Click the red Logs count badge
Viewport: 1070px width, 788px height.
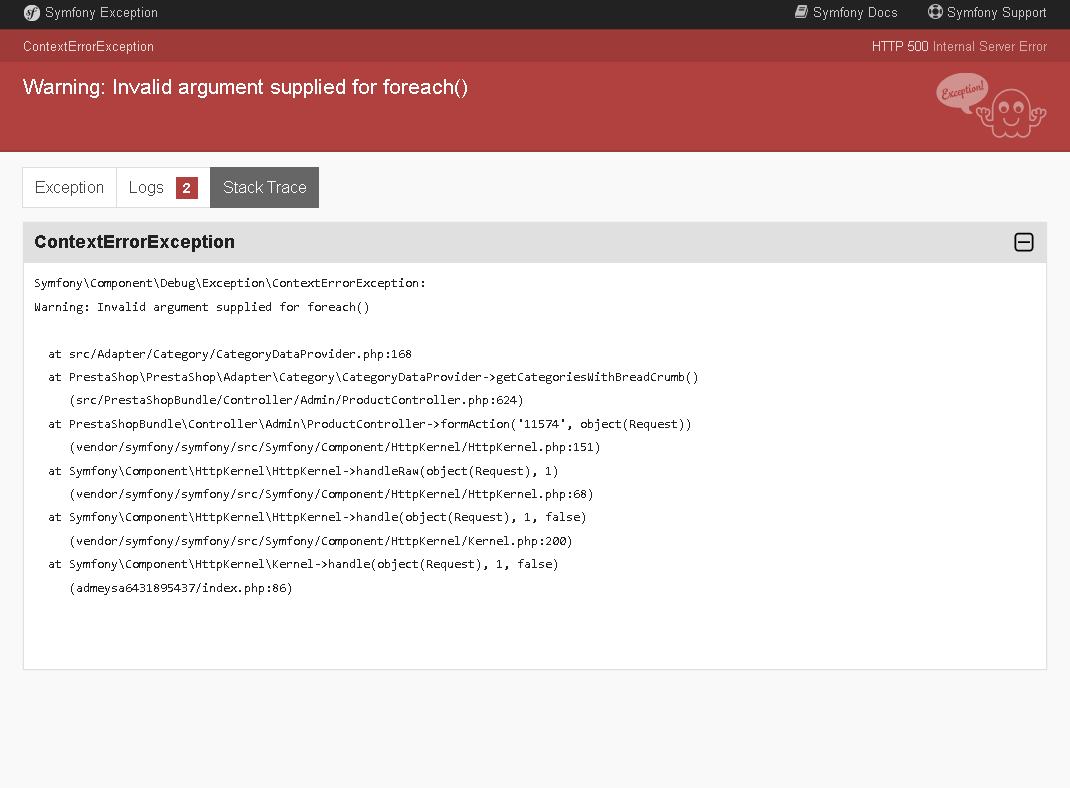pos(187,188)
